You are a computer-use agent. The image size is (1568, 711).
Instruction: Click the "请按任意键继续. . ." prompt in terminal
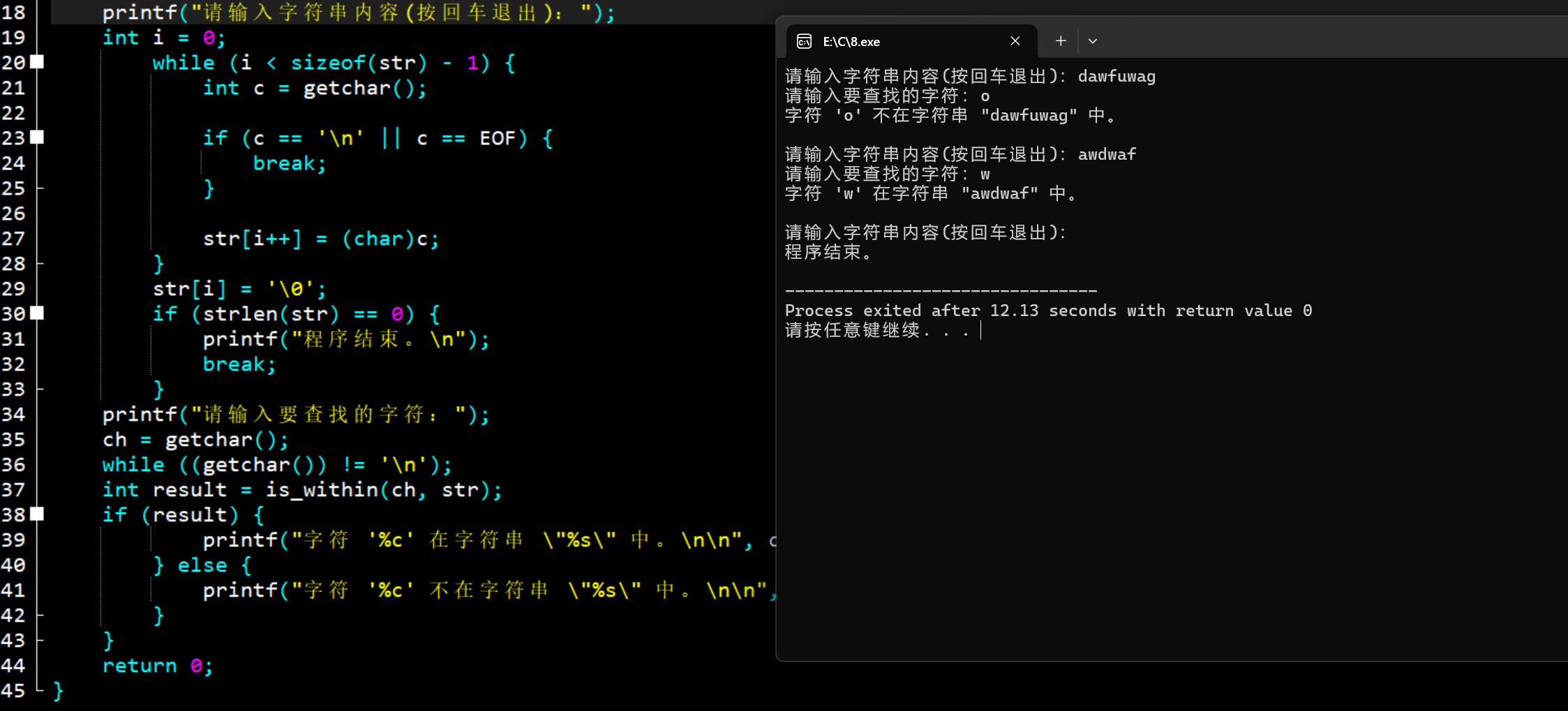tap(878, 330)
